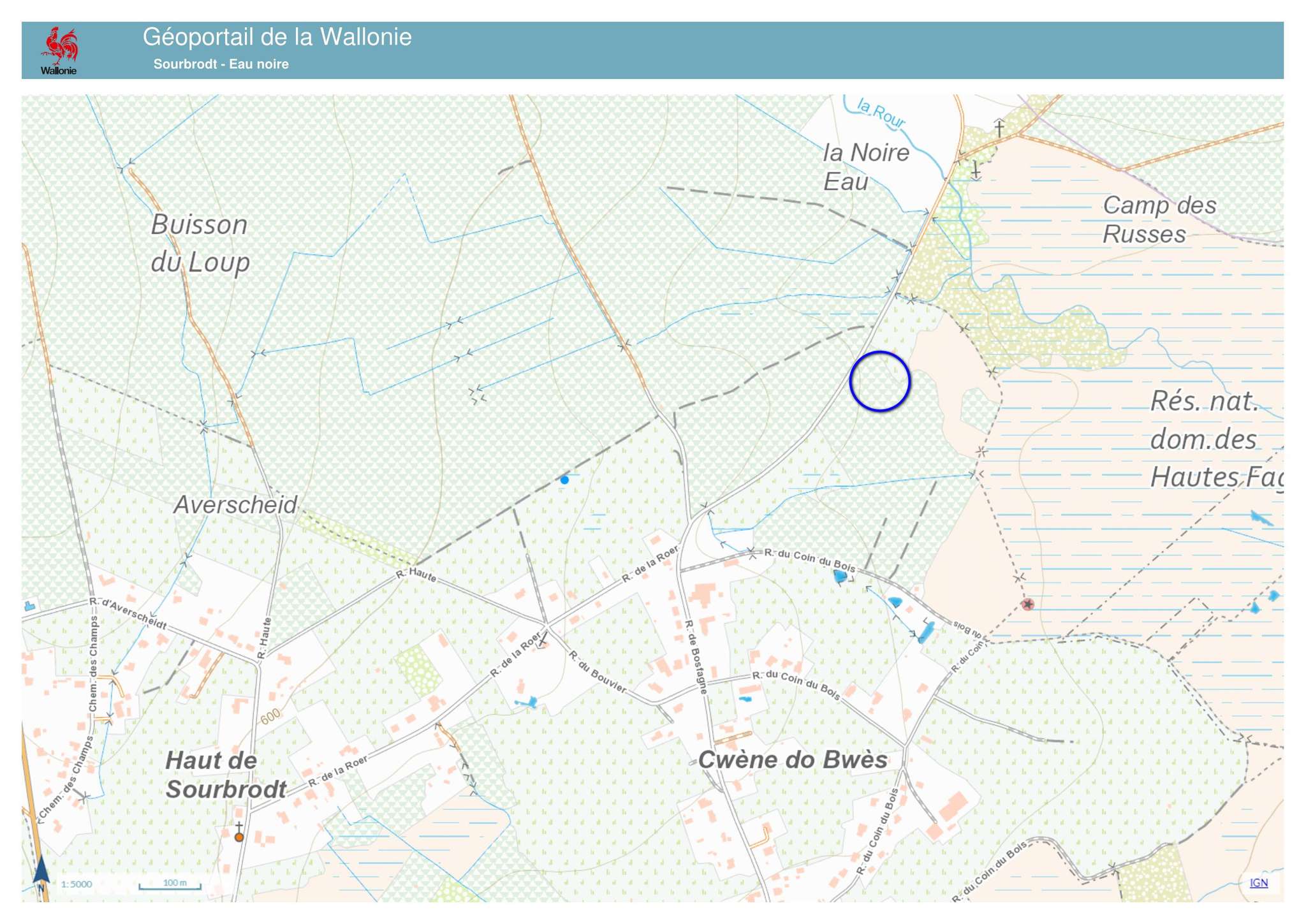Click the 'Averscheid' place label

[235, 504]
